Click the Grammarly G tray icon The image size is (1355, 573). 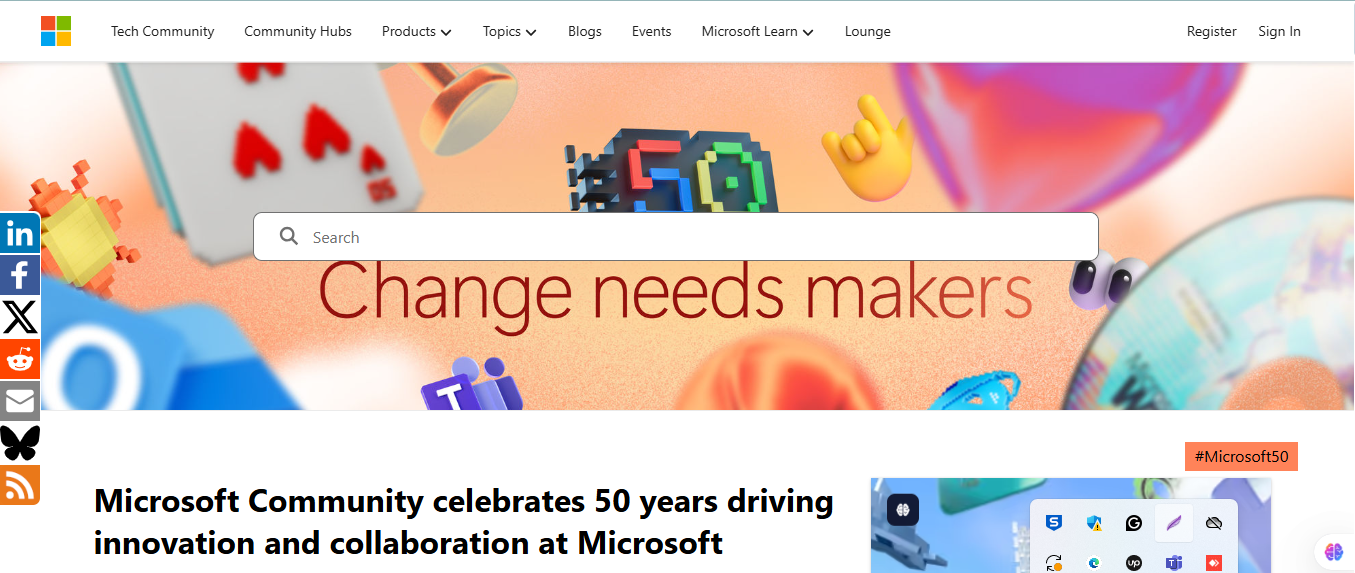(x=1133, y=523)
